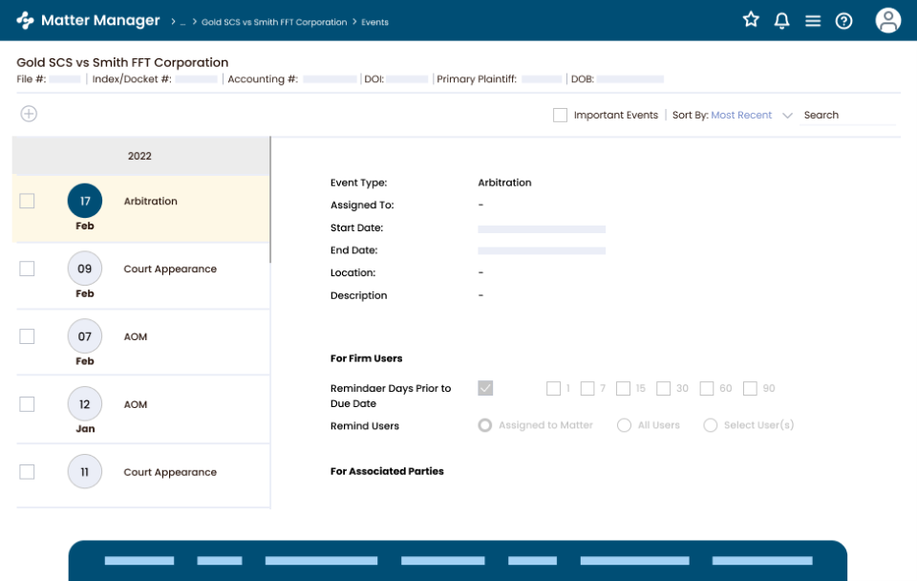Screen dimensions: 917x581
Task: Click the Events breadcrumb
Action: point(375,22)
